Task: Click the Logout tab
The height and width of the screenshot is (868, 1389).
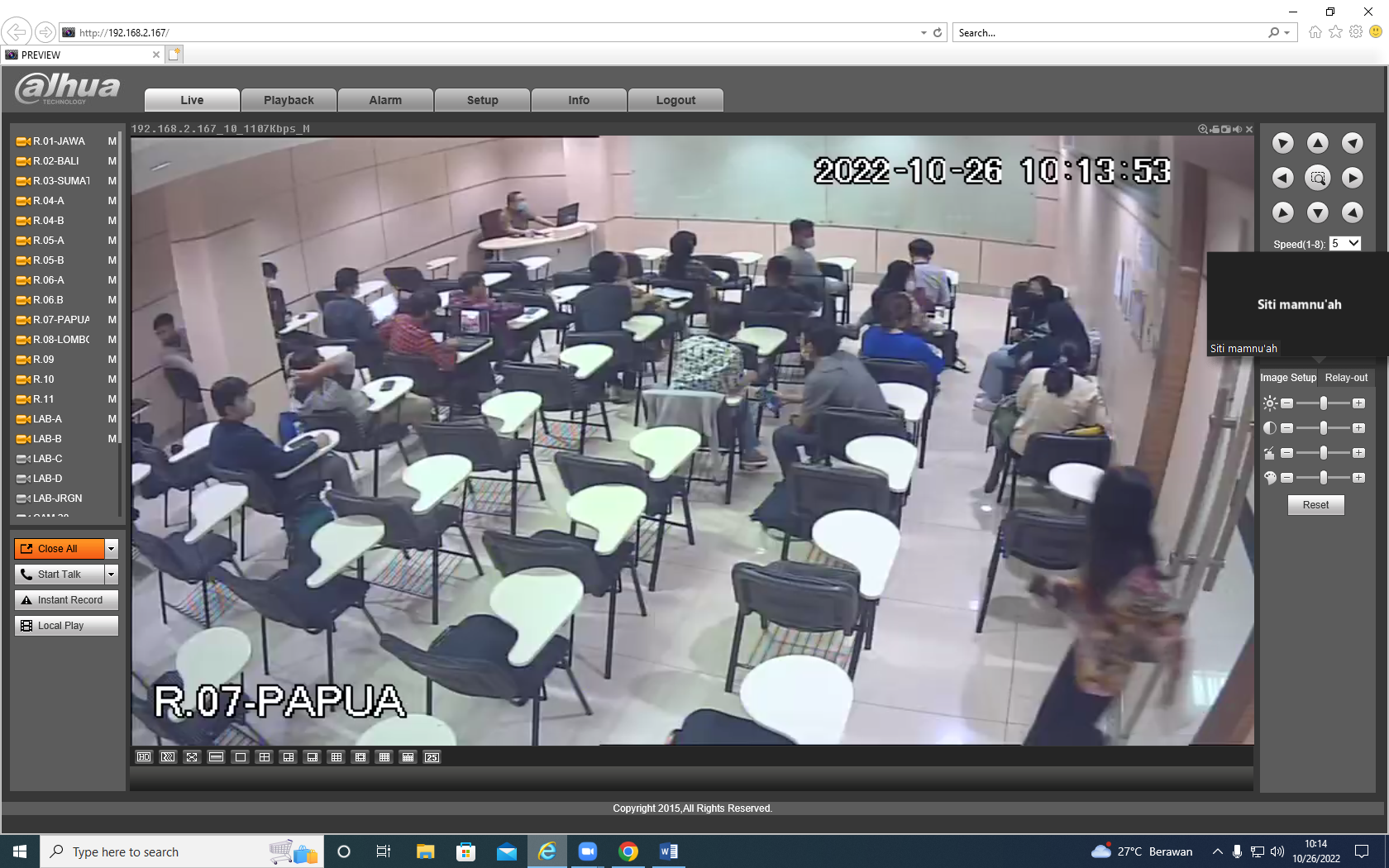Action: pyautogui.click(x=675, y=100)
